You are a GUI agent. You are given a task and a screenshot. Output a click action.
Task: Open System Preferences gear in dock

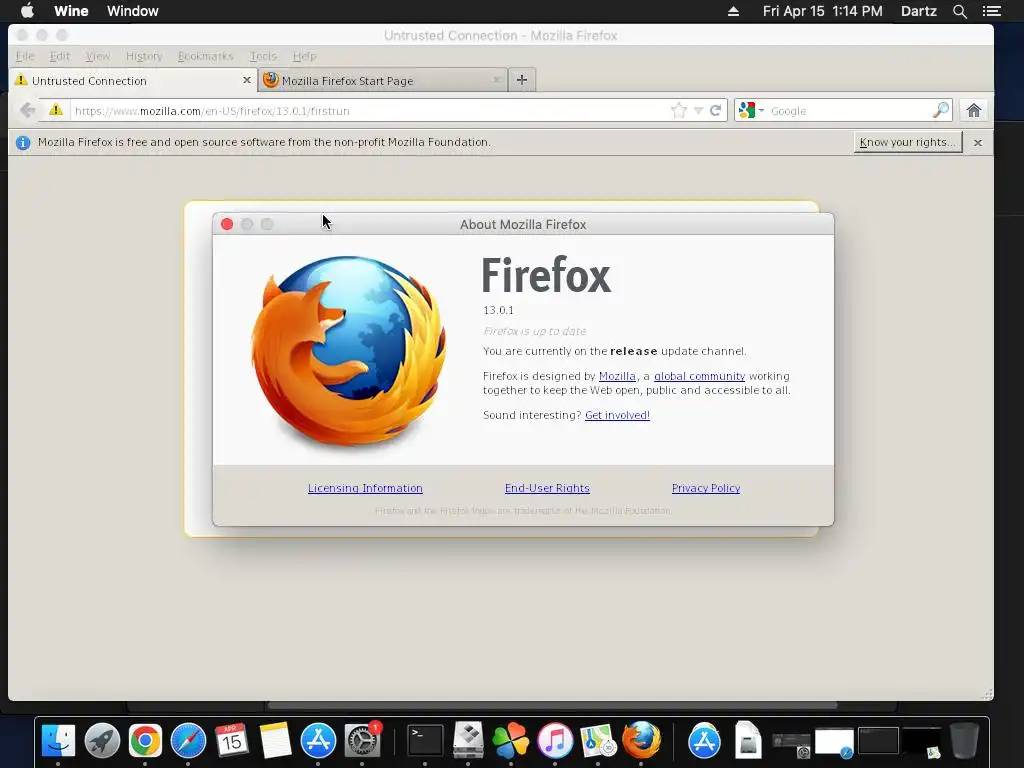362,741
